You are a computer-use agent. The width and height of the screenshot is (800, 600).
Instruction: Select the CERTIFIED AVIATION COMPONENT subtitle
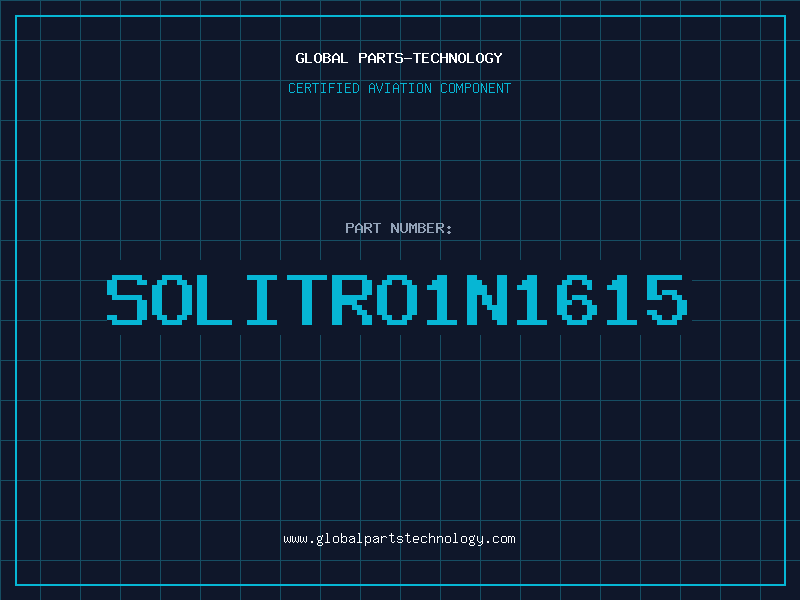(x=399, y=88)
